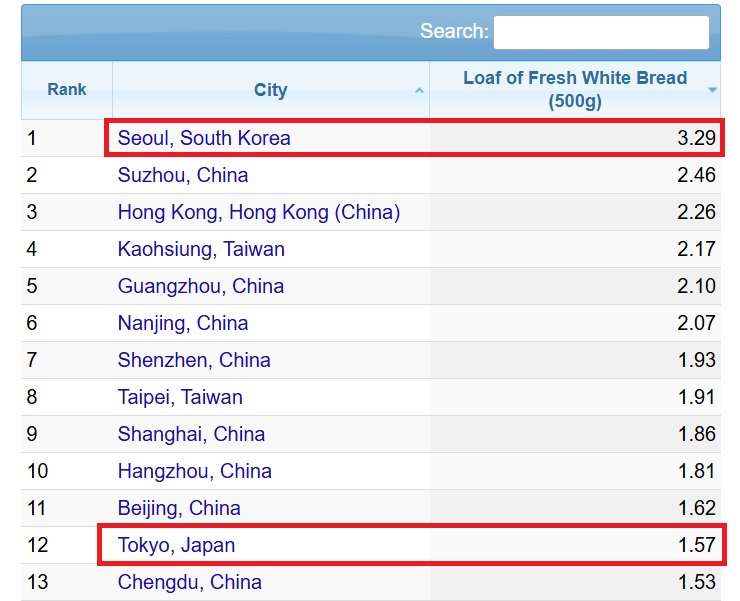The image size is (740, 601).
Task: Sort by Loaf of Fresh White Bread
Action: pyautogui.click(x=574, y=90)
